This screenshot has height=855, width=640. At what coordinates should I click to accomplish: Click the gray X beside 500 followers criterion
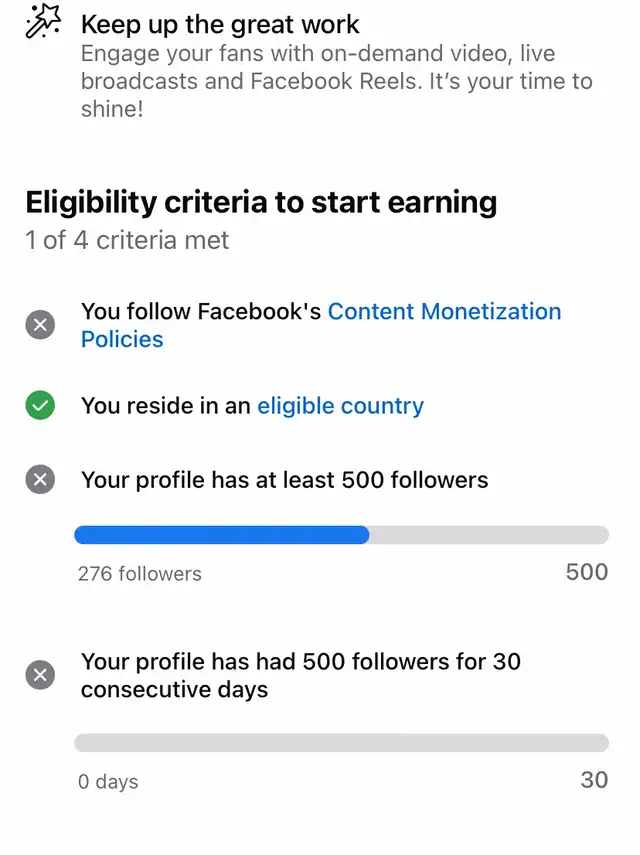pyautogui.click(x=40, y=480)
